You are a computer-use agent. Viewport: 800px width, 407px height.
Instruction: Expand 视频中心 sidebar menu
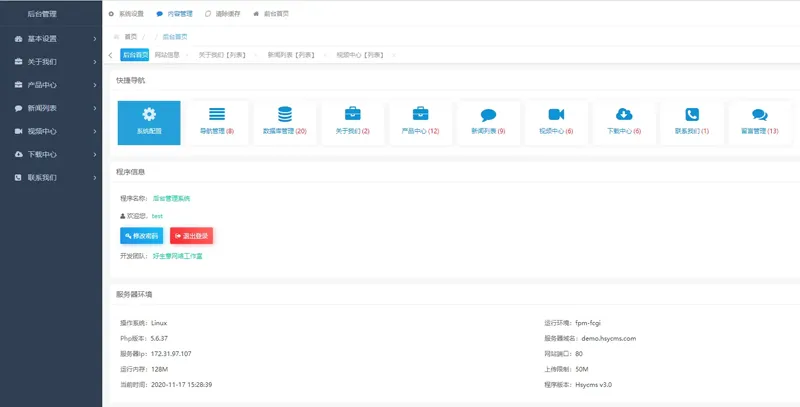[50, 131]
